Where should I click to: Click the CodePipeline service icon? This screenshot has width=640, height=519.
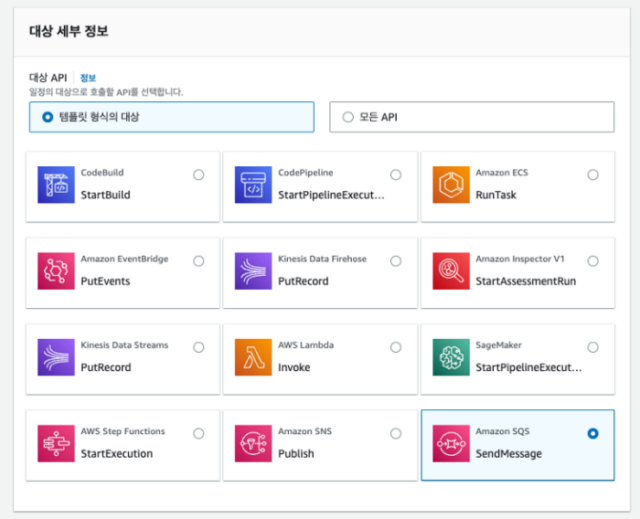click(x=253, y=184)
